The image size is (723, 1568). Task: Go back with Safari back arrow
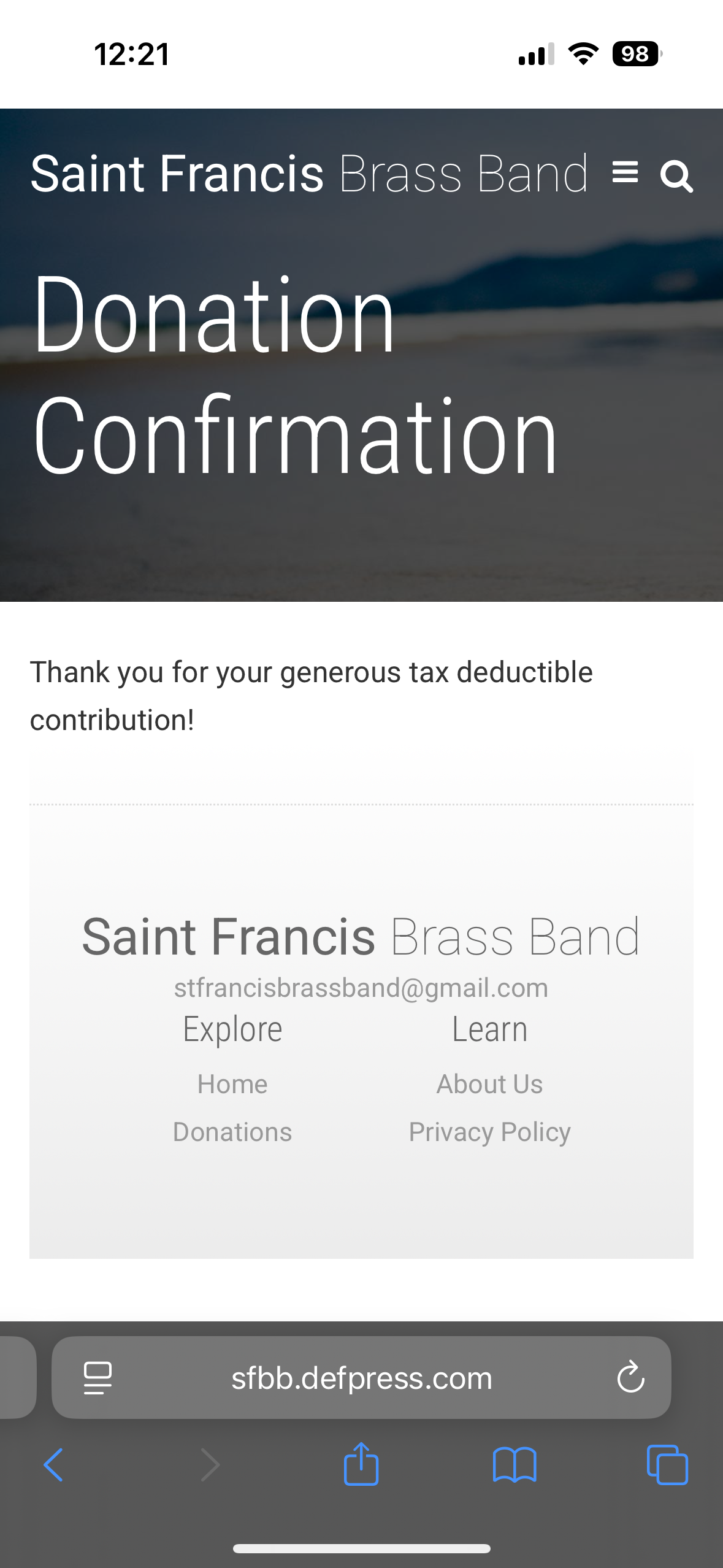coord(54,1465)
